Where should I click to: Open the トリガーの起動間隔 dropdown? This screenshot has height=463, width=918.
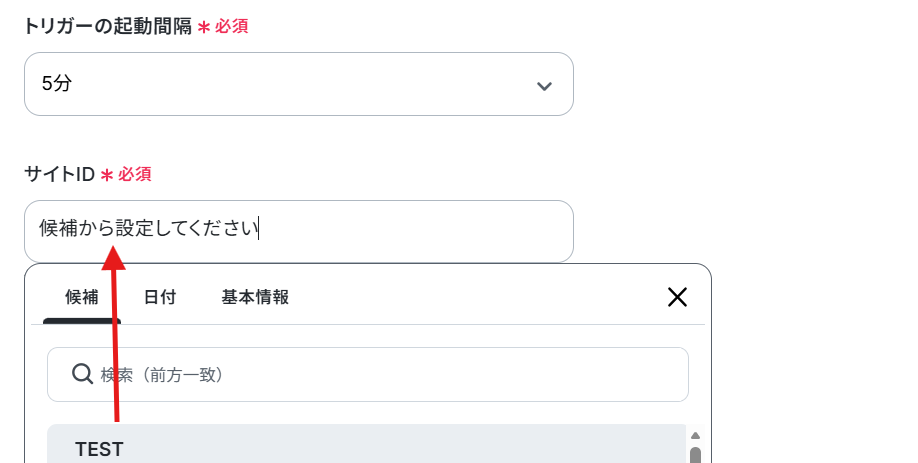coord(299,84)
